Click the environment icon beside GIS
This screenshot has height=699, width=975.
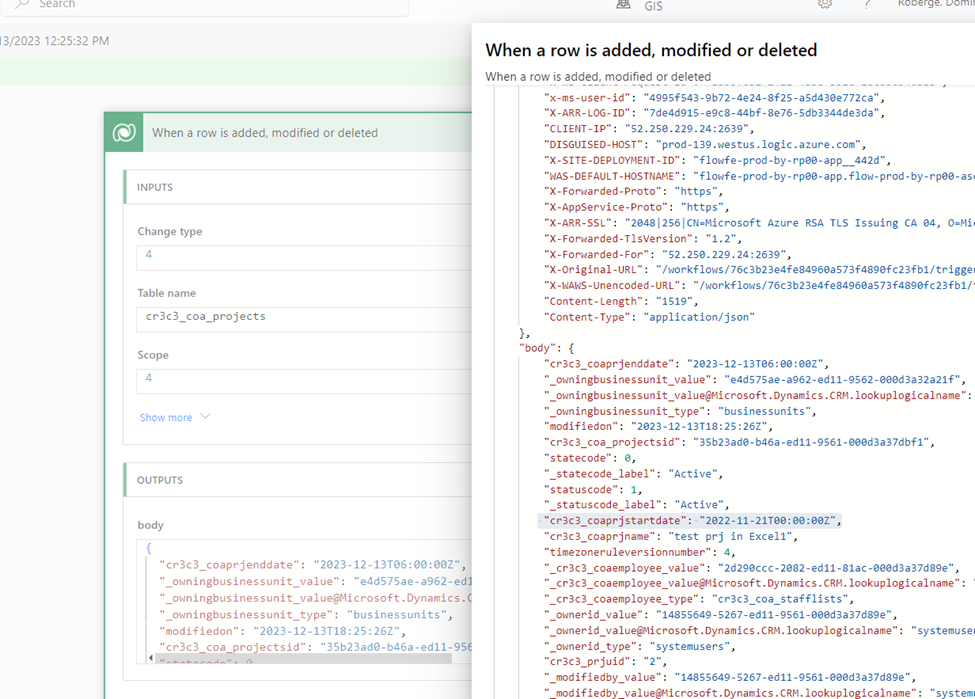[x=623, y=4]
